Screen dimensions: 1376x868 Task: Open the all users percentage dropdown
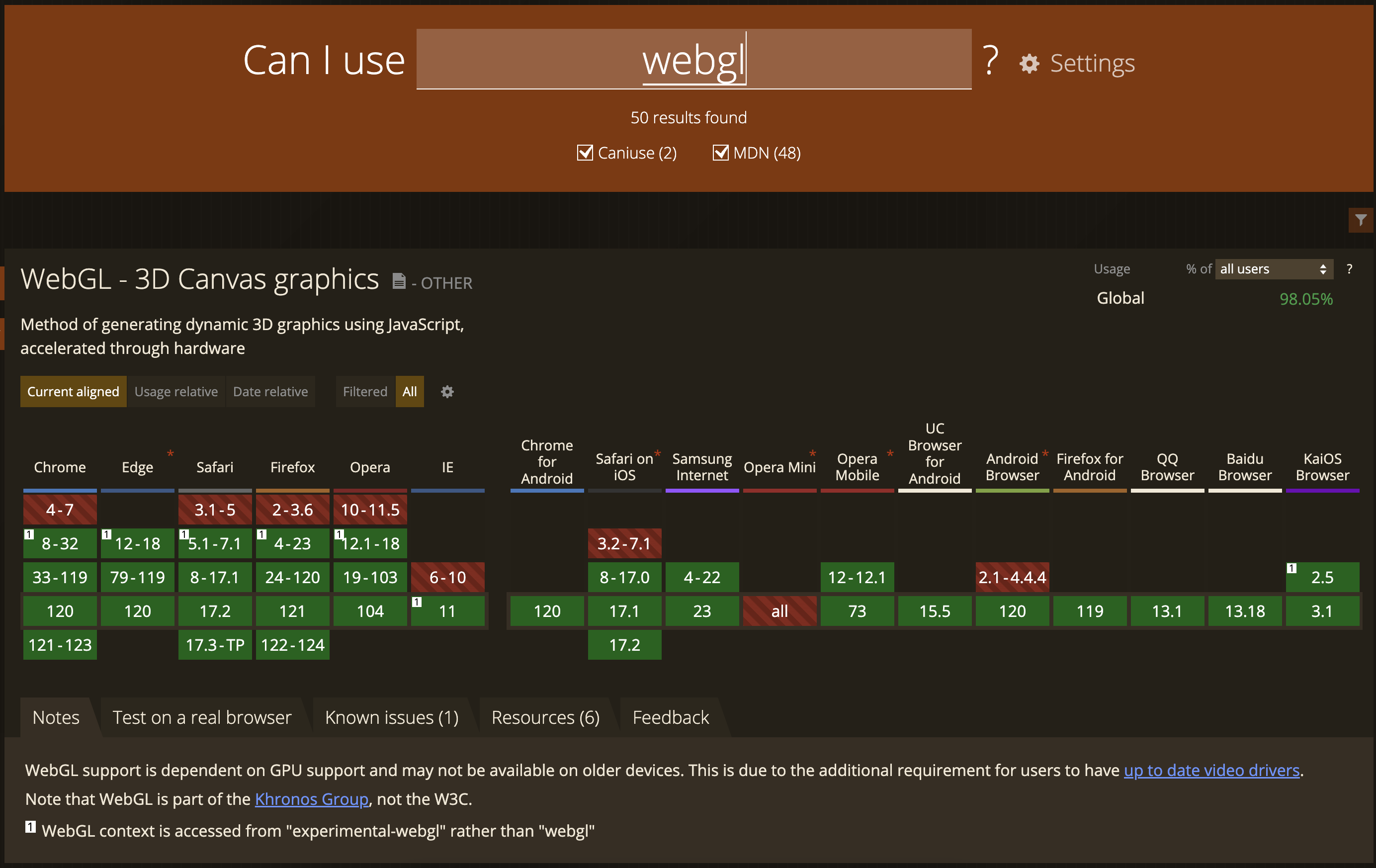pos(1273,268)
